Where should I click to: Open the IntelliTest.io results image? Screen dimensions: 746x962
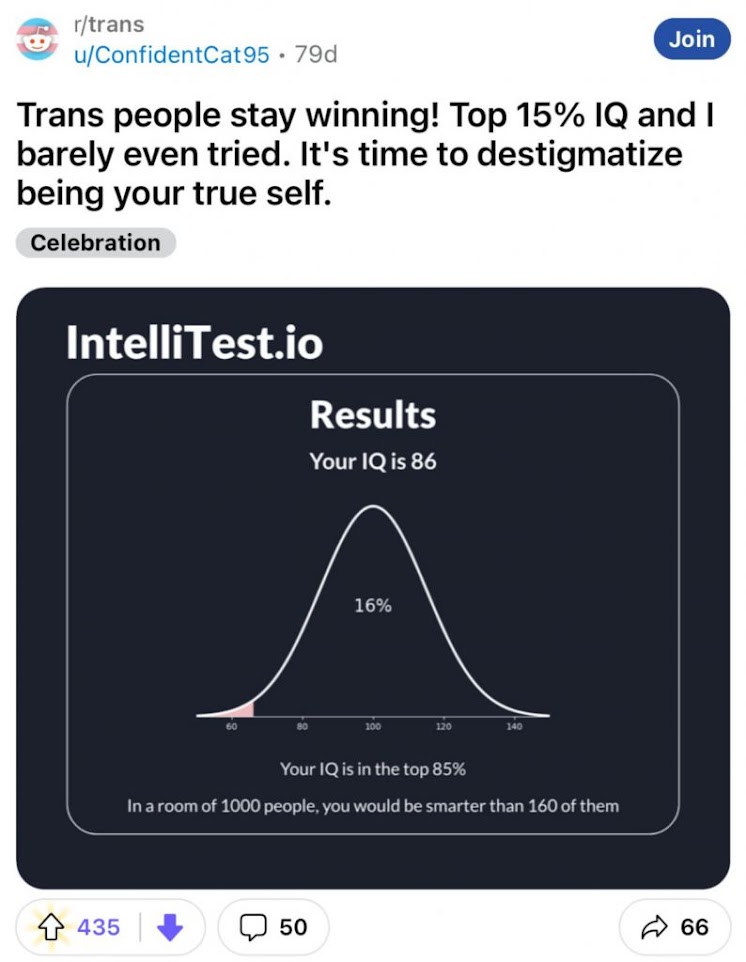click(373, 588)
